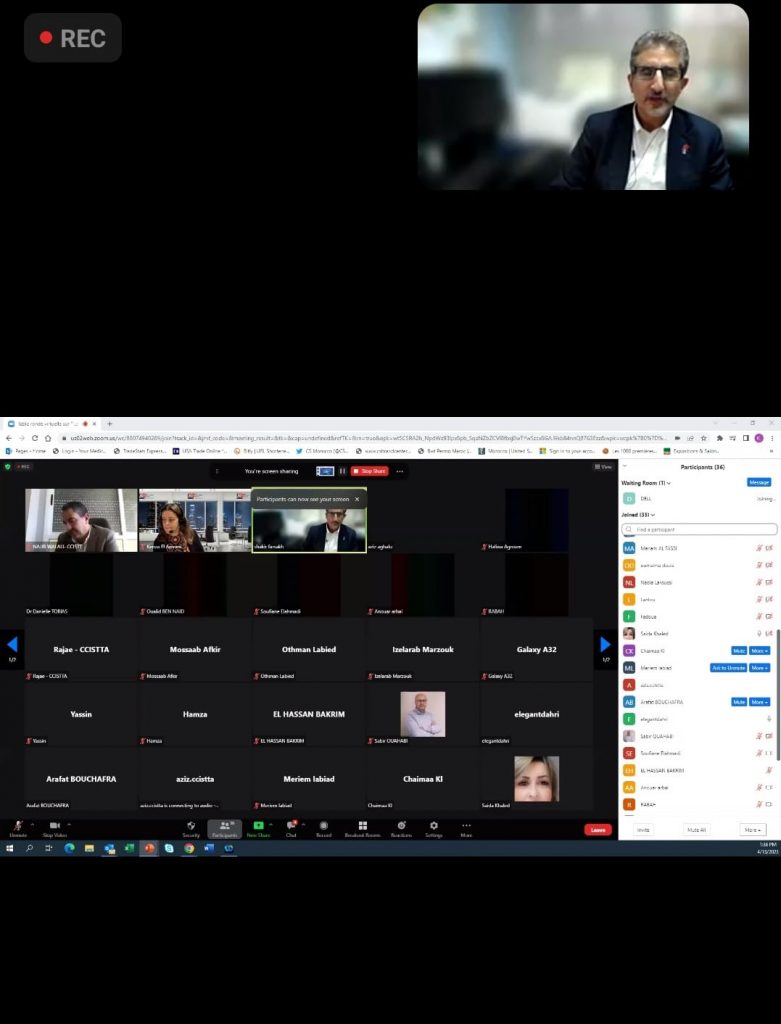
Task: Click the Unmute microphone icon
Action: pos(18,826)
